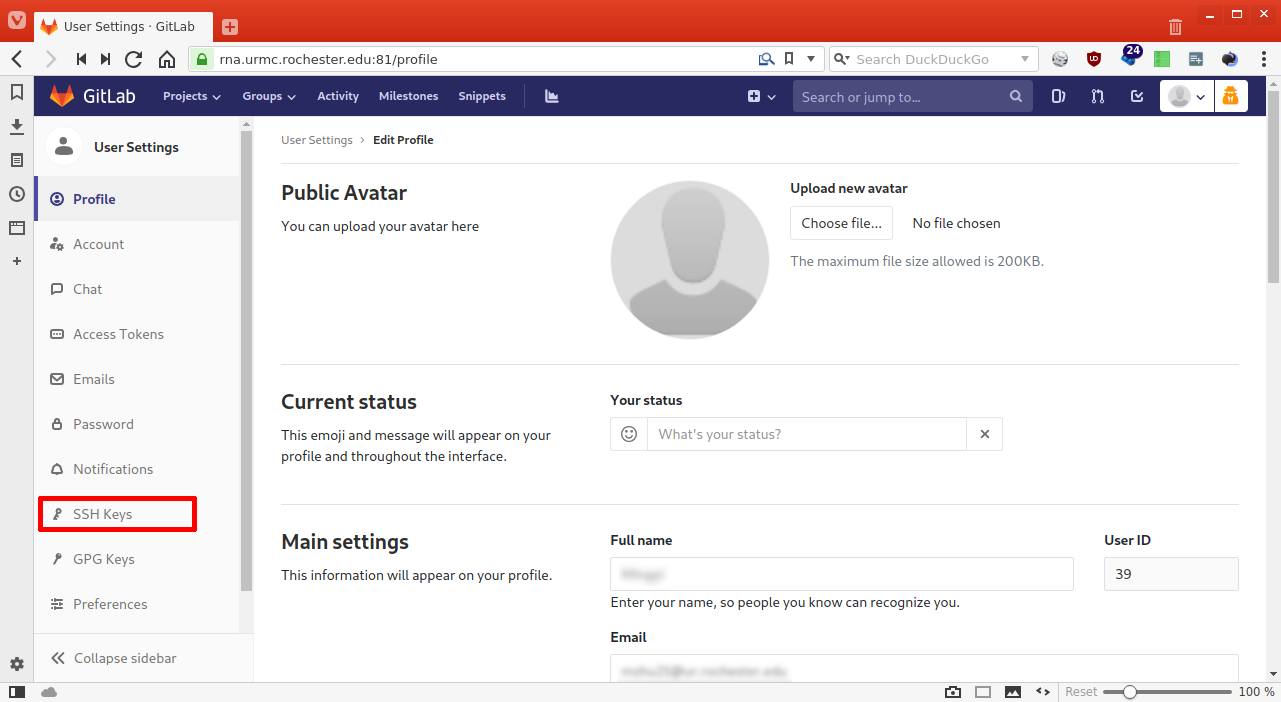The image size is (1281, 702).
Task: Open the Access Tokens section
Action: pyautogui.click(x=120, y=334)
